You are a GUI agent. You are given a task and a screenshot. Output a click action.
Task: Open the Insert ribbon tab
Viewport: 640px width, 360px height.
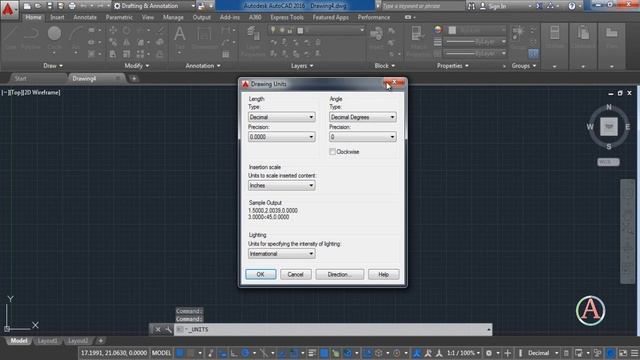(x=57, y=17)
